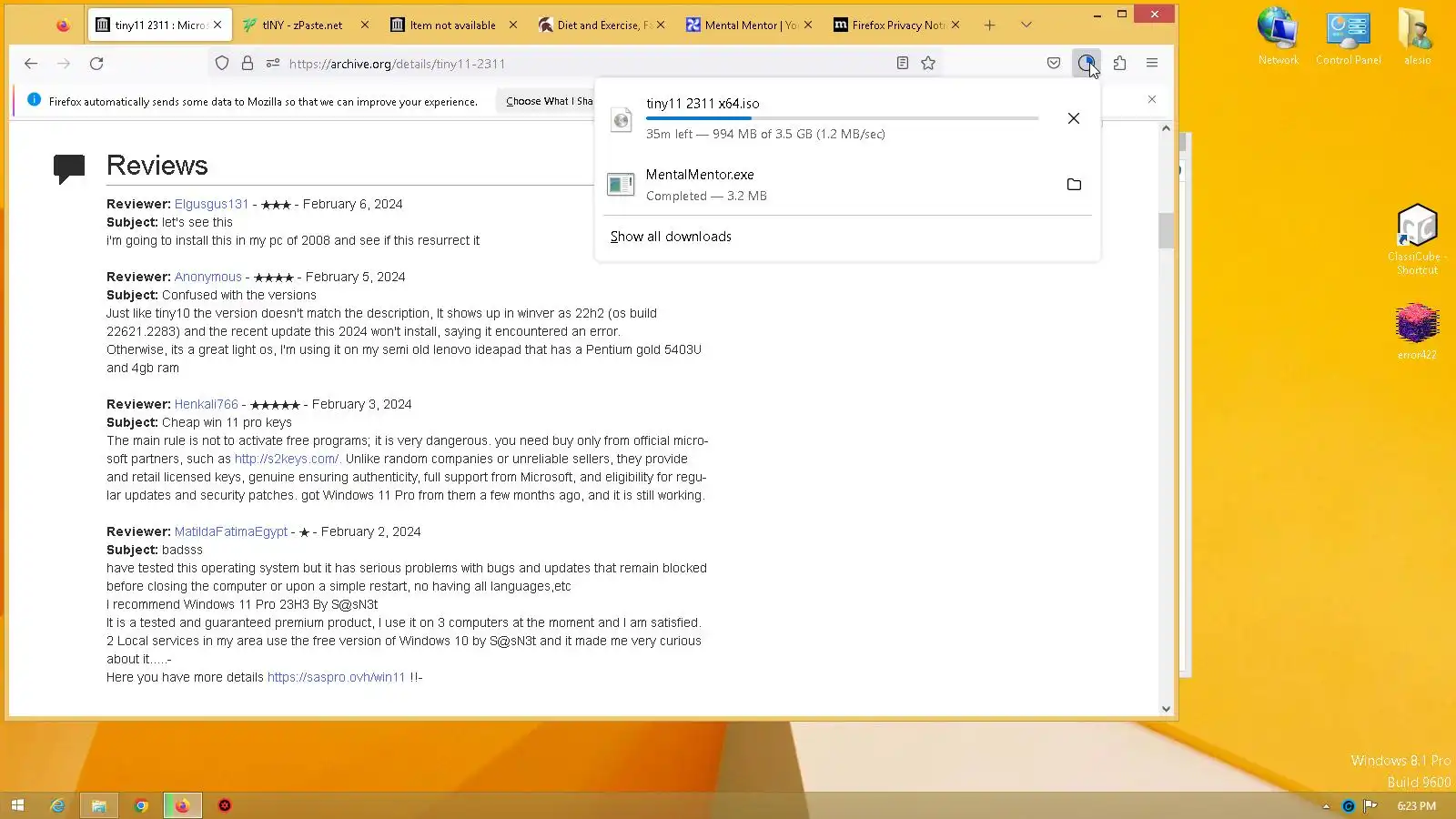The image size is (1456, 819).
Task: Open reviewer MatildaFatimaEgypt's profile link
Action: [x=231, y=532]
